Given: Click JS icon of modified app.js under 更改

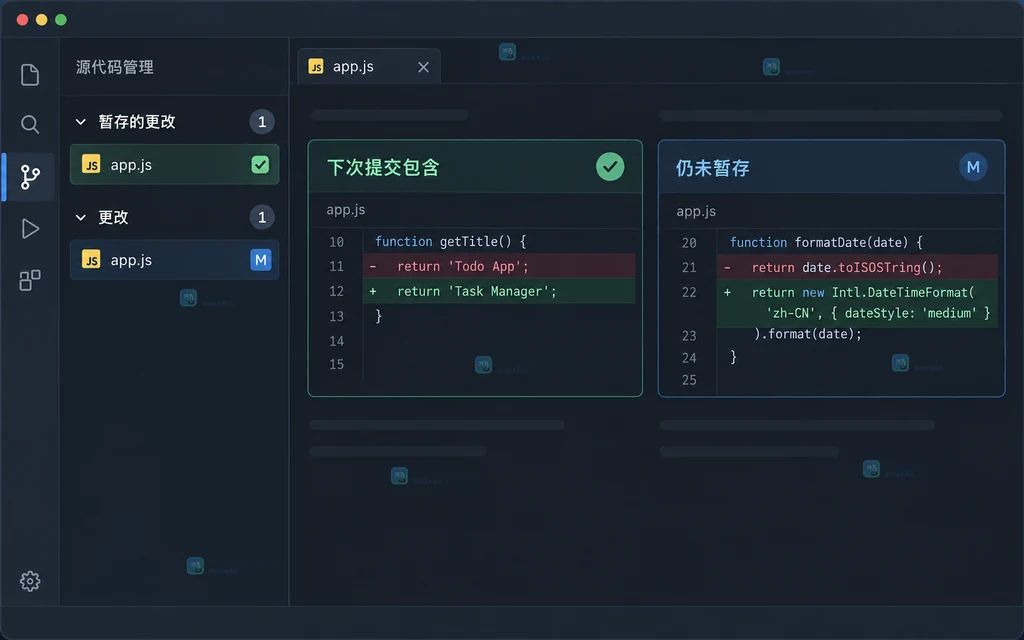Looking at the screenshot, I should click(x=91, y=259).
